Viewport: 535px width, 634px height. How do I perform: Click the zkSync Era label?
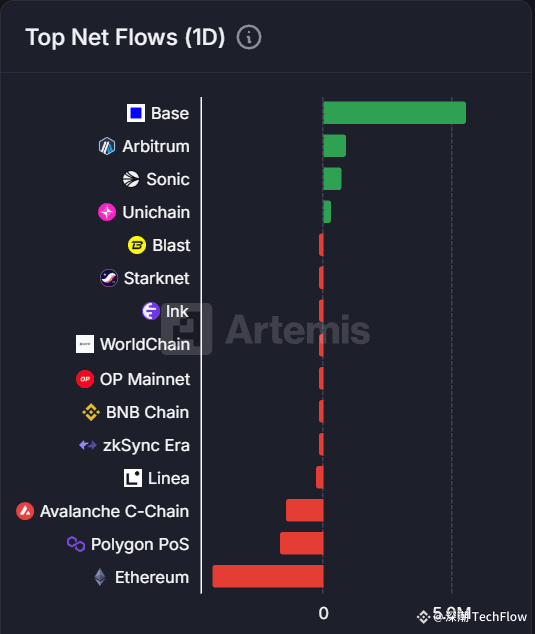(x=146, y=445)
